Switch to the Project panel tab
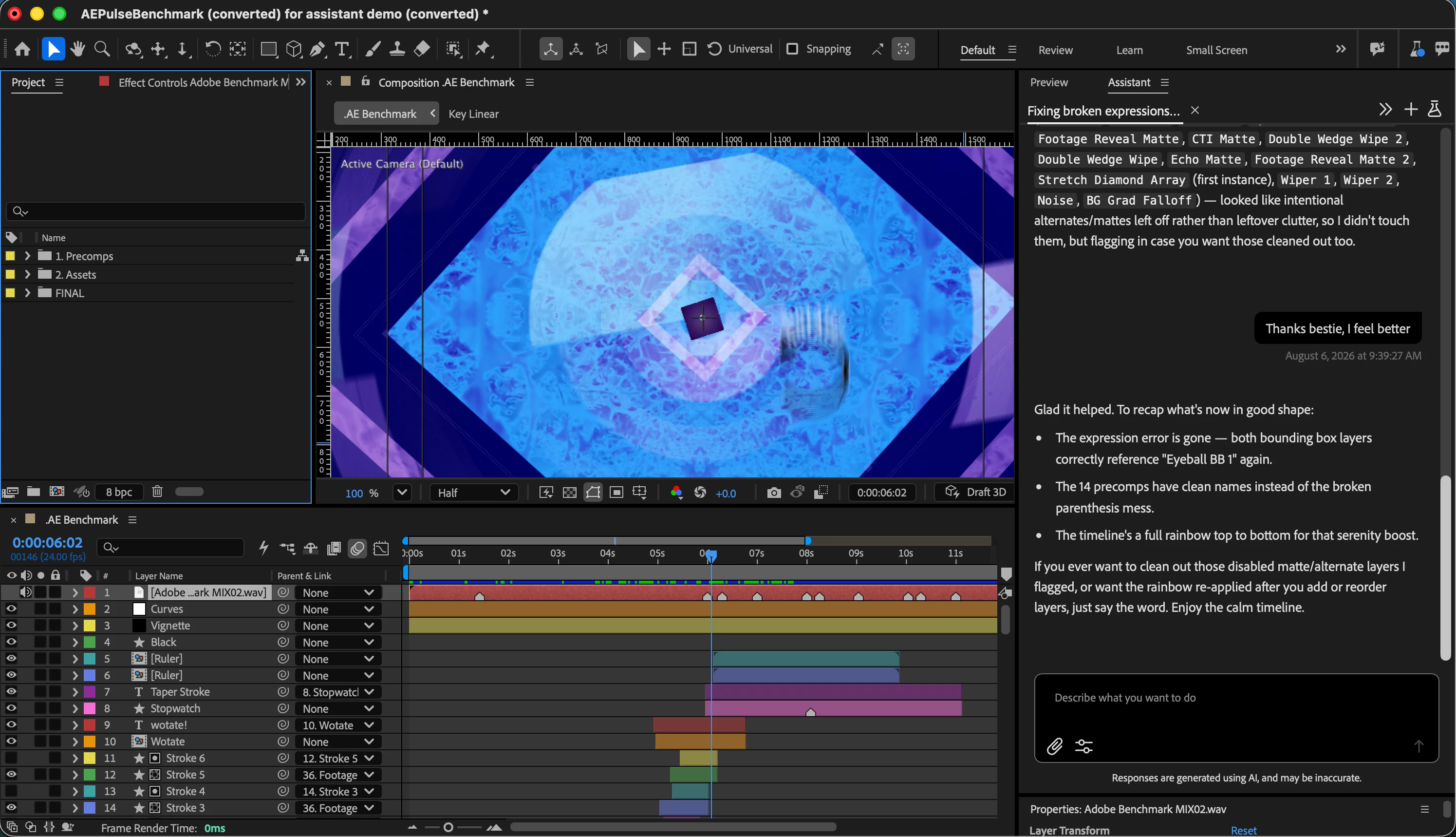 (x=28, y=82)
